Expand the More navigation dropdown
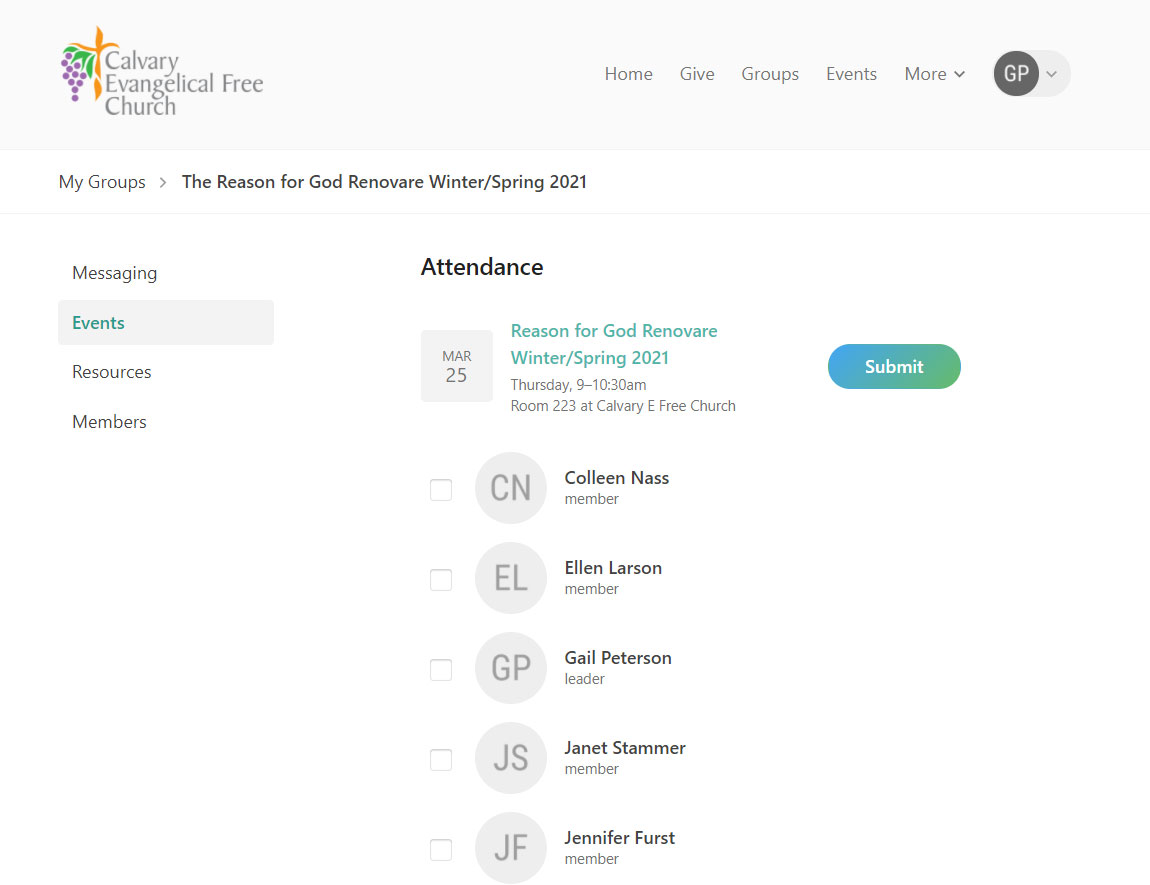 (934, 74)
